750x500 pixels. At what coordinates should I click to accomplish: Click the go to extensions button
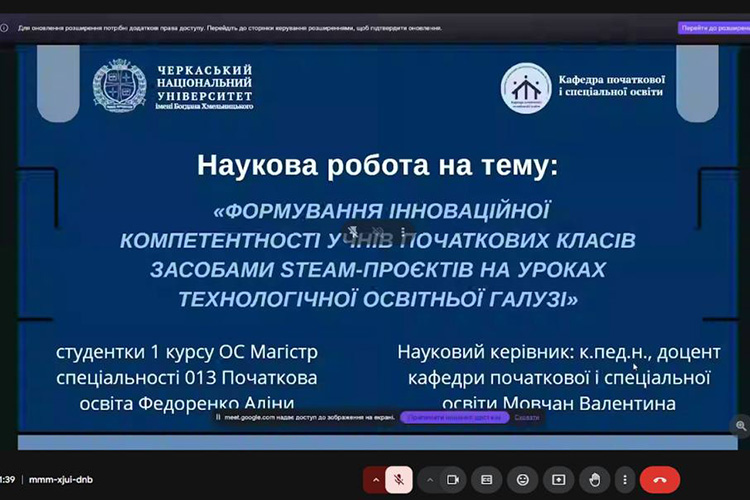712,28
